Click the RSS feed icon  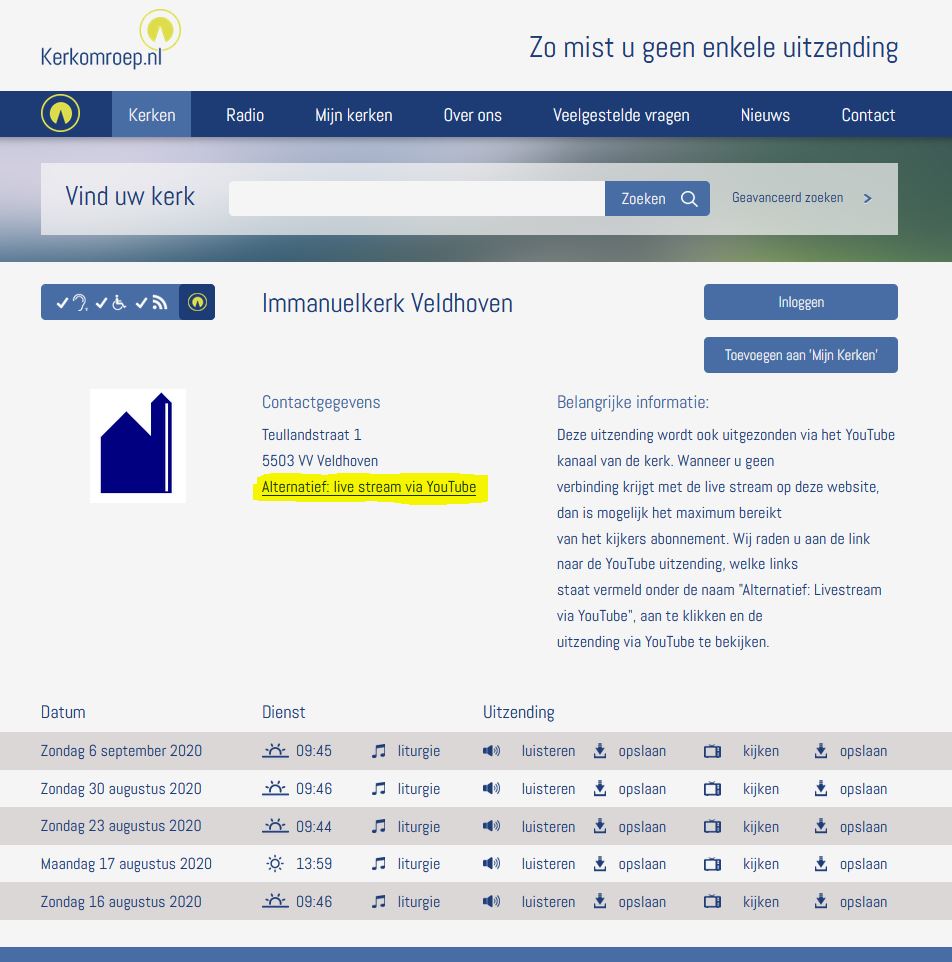[159, 302]
